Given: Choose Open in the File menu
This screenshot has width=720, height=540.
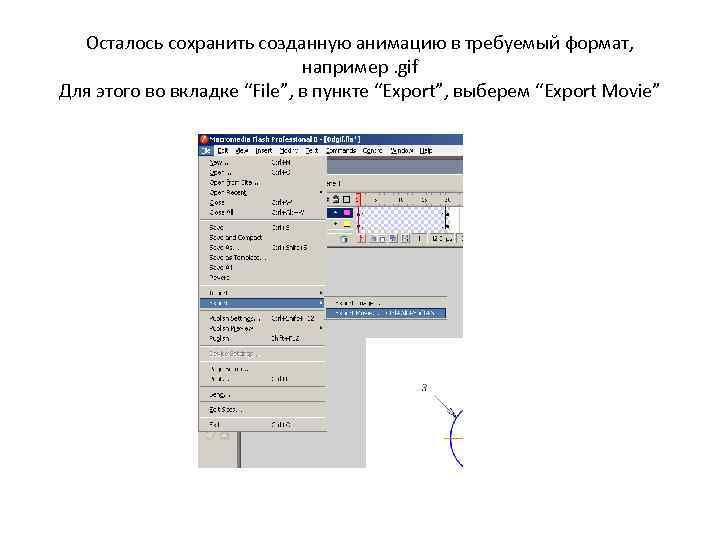Looking at the screenshot, I should 263,173.
